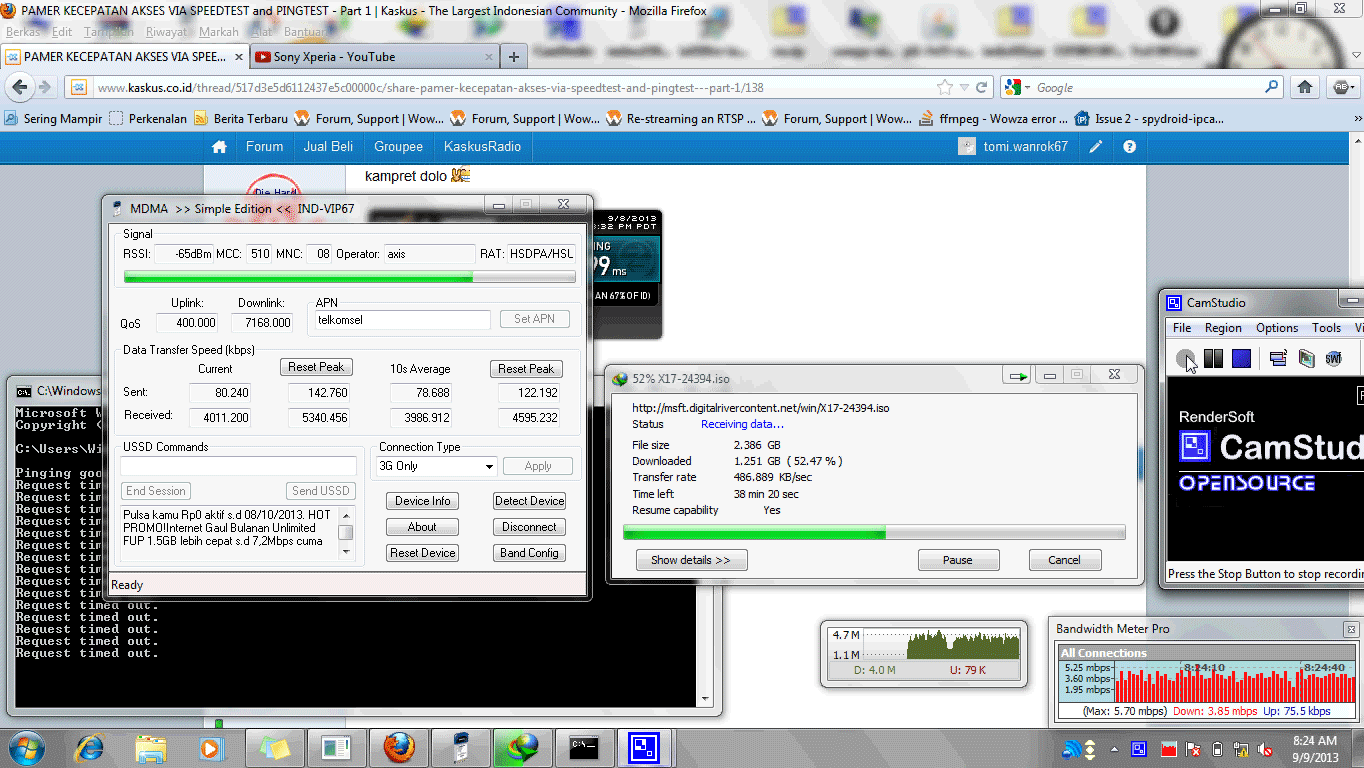Click CamStudio video annotations icon
Viewport: 1364px width, 768px height.
tap(1306, 358)
